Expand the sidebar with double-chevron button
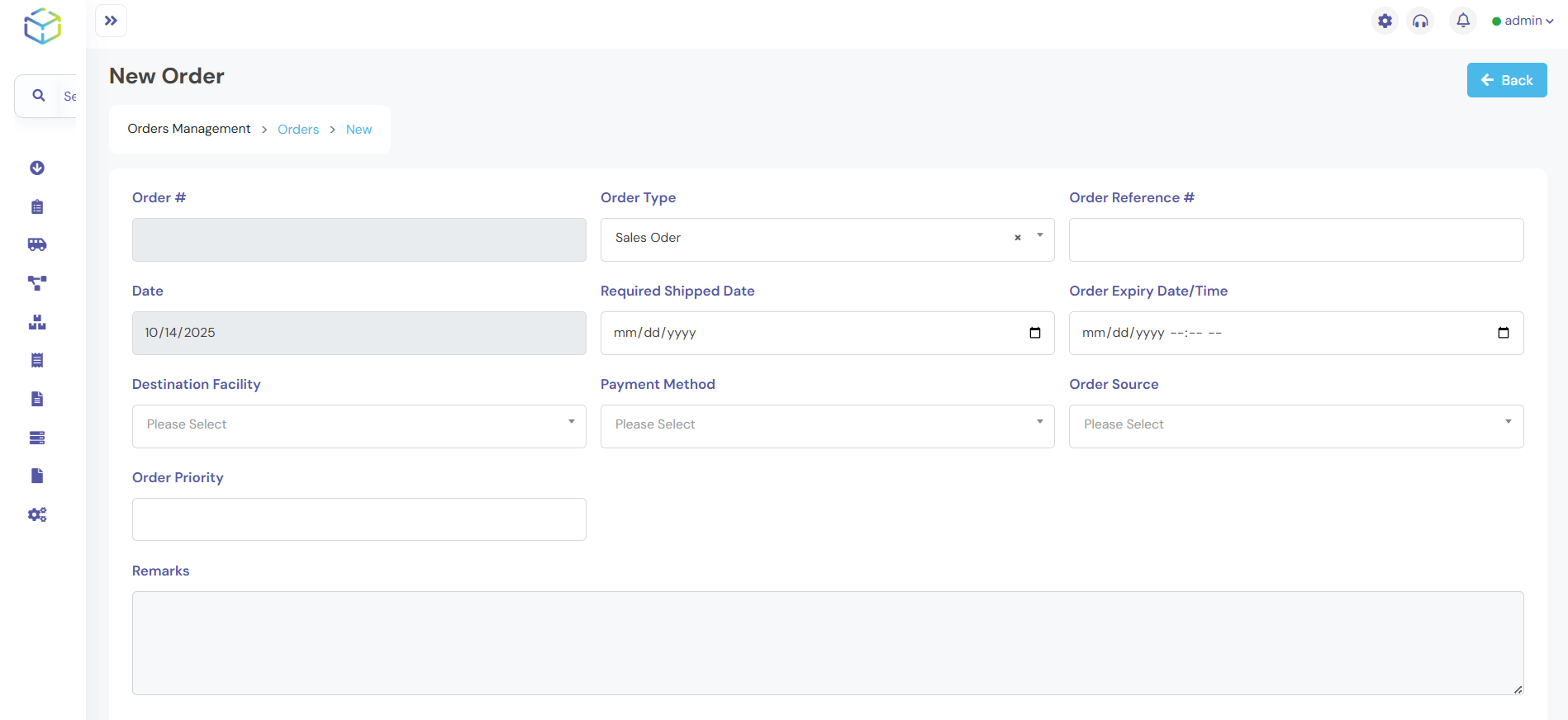This screenshot has height=720, width=1568. click(x=111, y=21)
